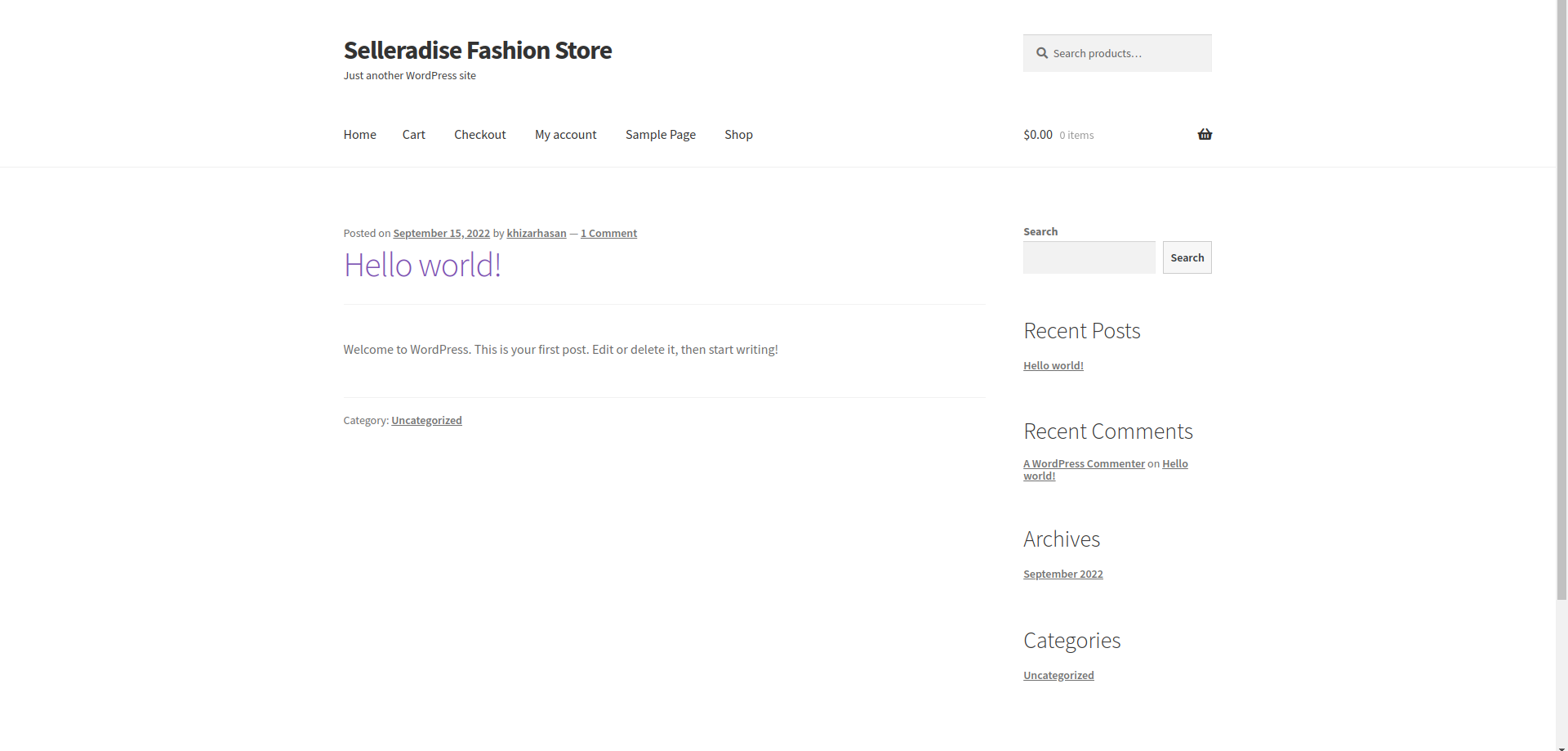Click the page vertical scrollbar
This screenshot has height=751, width=1568.
(x=1561, y=301)
